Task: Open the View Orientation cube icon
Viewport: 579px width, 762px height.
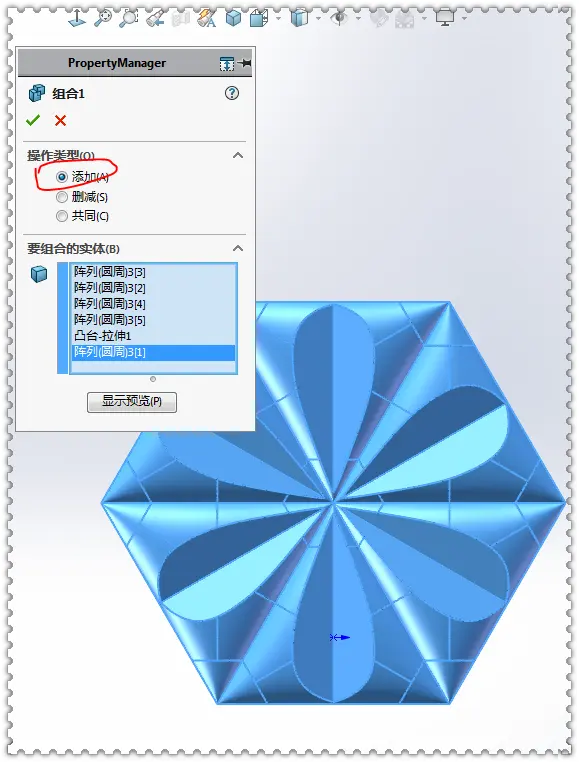Action: [x=260, y=18]
